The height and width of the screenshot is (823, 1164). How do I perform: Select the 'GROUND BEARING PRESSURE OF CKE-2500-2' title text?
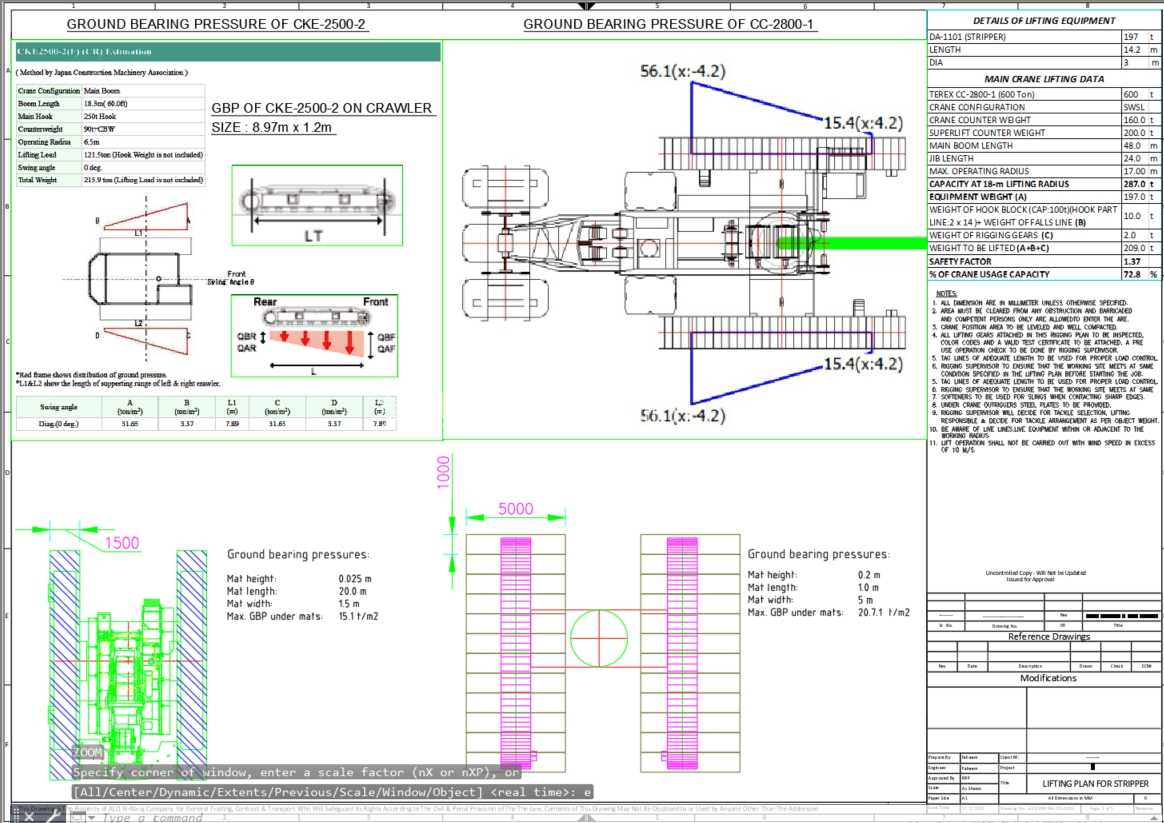tap(216, 24)
